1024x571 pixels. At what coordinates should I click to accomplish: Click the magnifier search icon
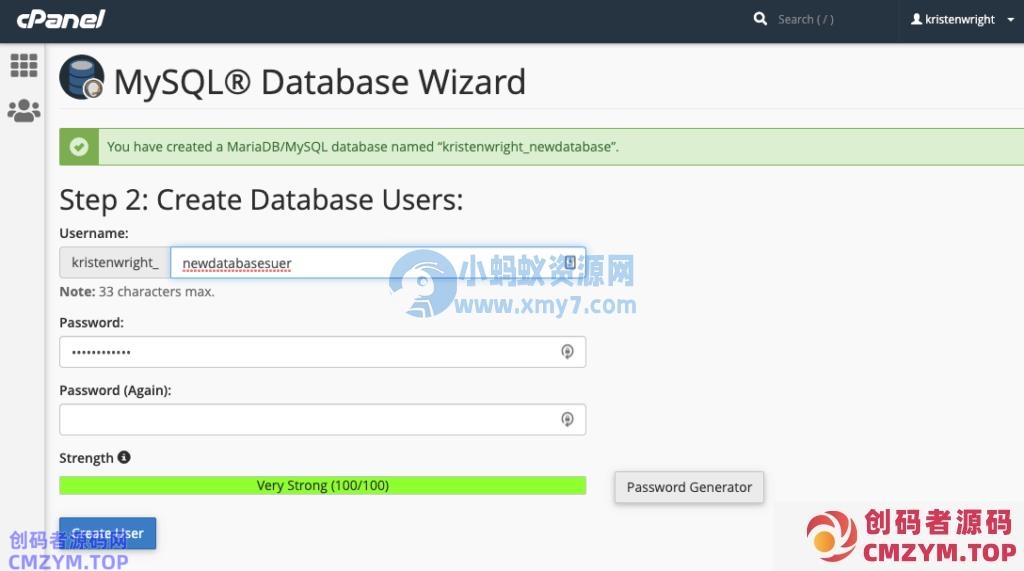click(760, 19)
